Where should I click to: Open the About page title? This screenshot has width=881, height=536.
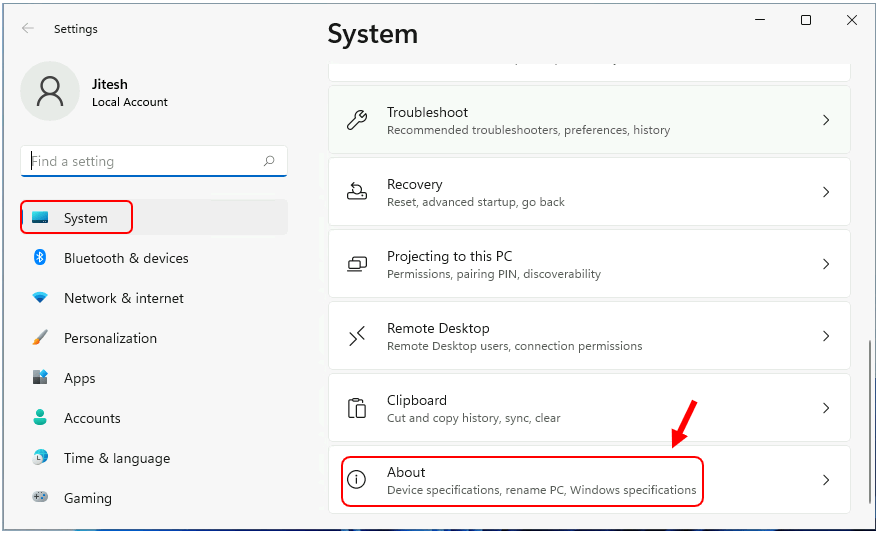[x=406, y=472]
